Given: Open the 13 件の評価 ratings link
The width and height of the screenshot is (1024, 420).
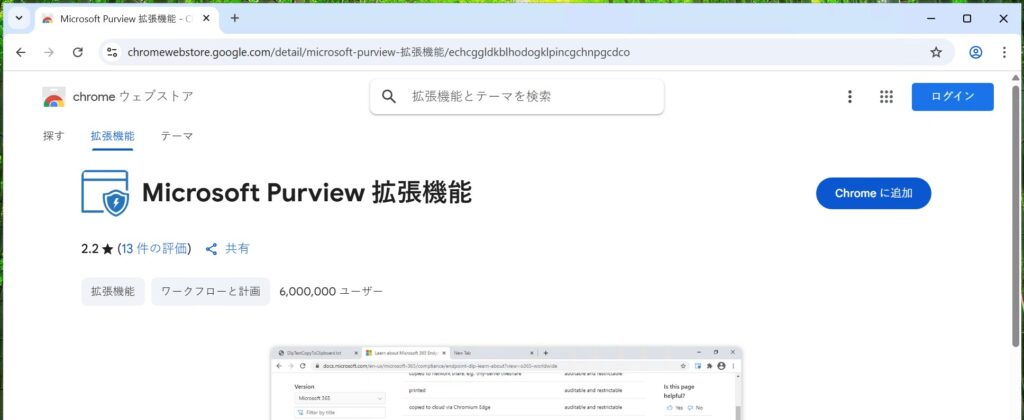Looking at the screenshot, I should tap(154, 249).
